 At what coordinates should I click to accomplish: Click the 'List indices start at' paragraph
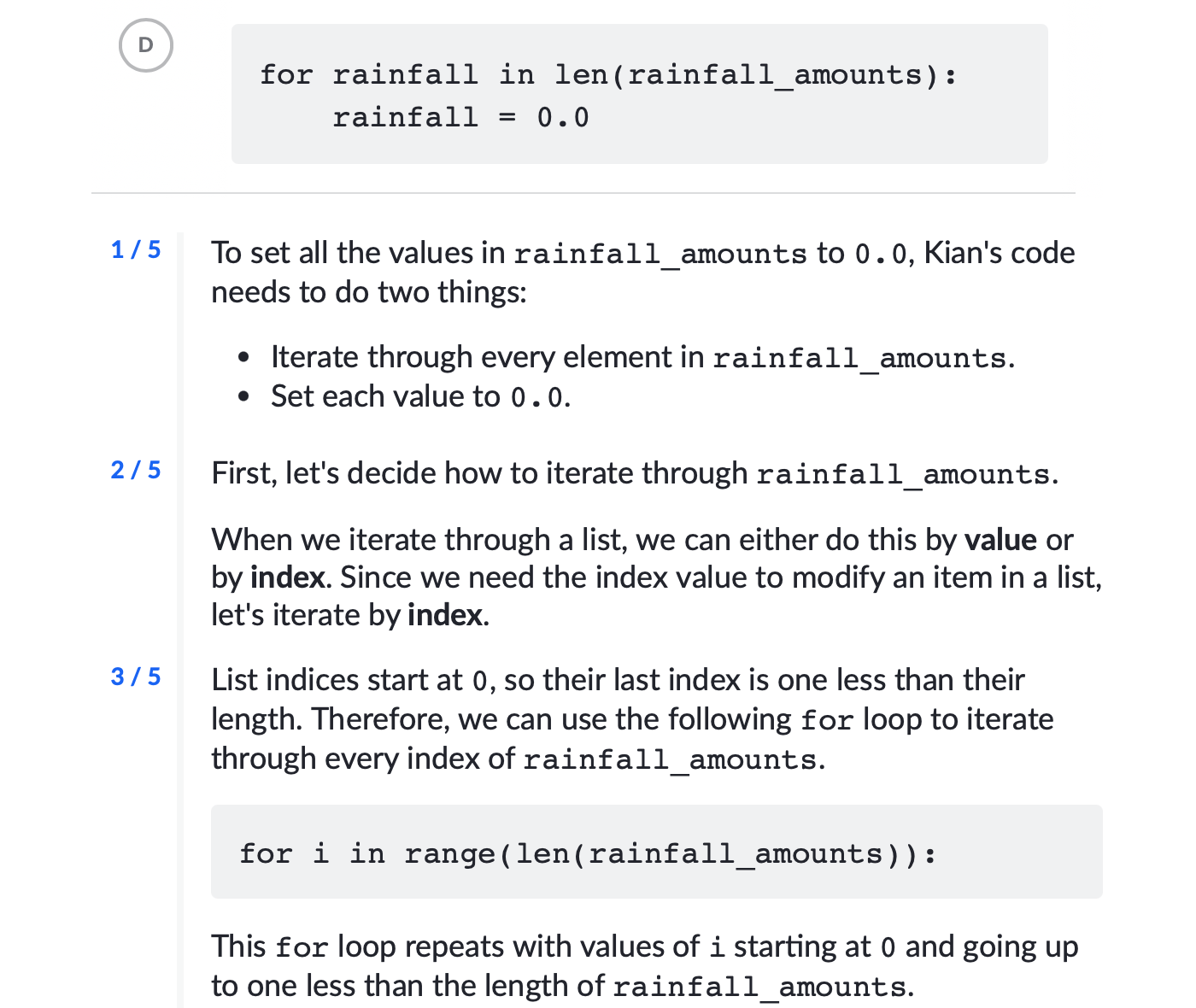(632, 719)
